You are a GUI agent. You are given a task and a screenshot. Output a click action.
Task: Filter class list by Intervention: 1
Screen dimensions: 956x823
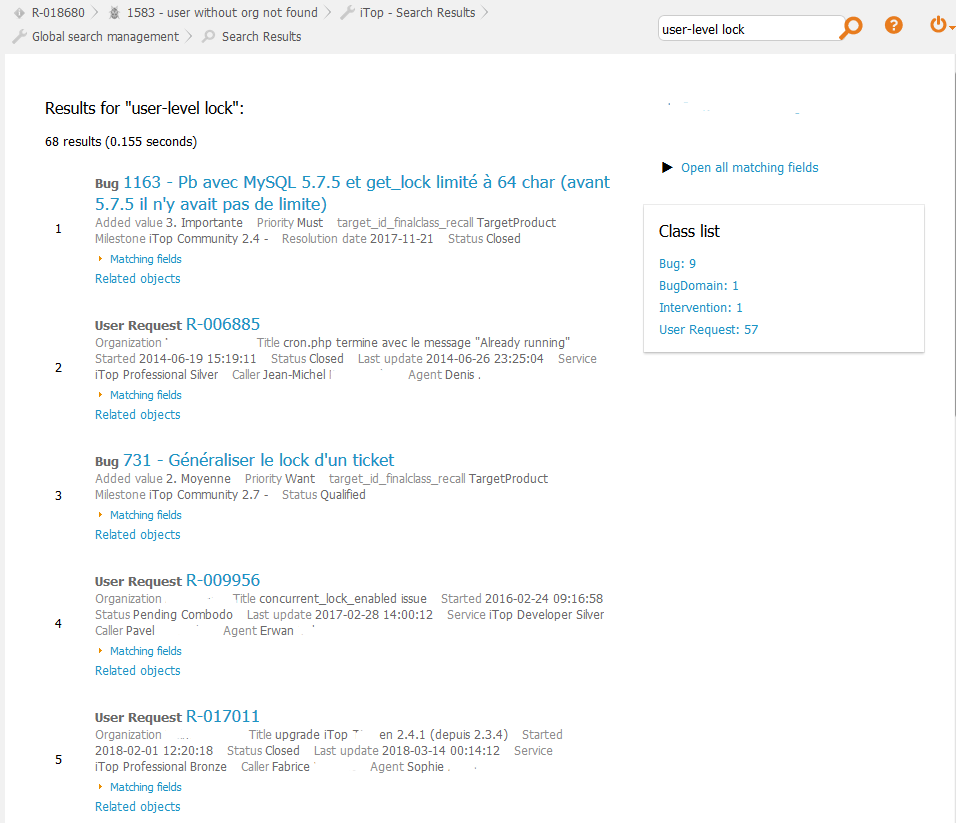pos(701,307)
